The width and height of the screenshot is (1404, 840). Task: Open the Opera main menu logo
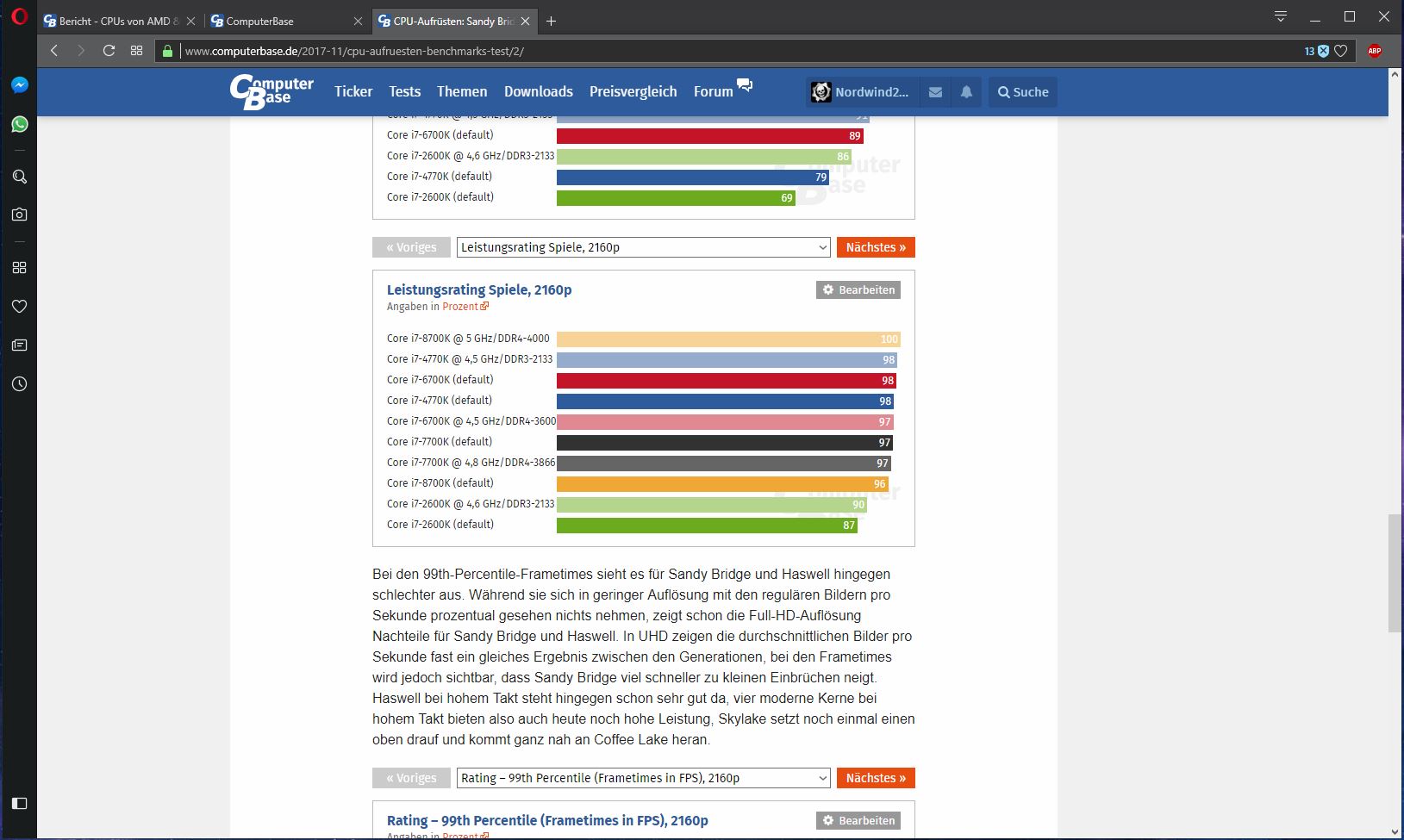pos(19,17)
